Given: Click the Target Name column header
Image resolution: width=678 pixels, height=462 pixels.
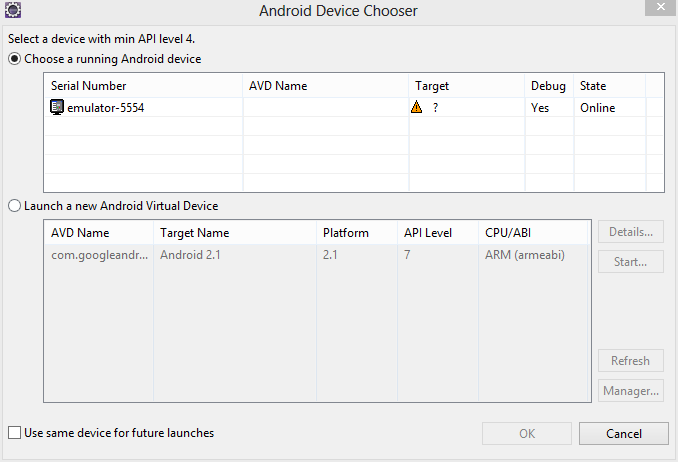Looking at the screenshot, I should (x=235, y=233).
